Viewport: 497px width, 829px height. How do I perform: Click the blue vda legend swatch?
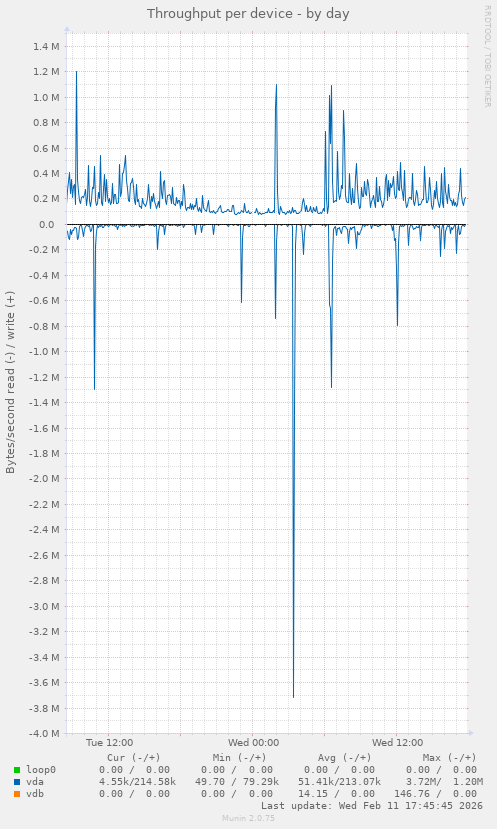click(17, 782)
